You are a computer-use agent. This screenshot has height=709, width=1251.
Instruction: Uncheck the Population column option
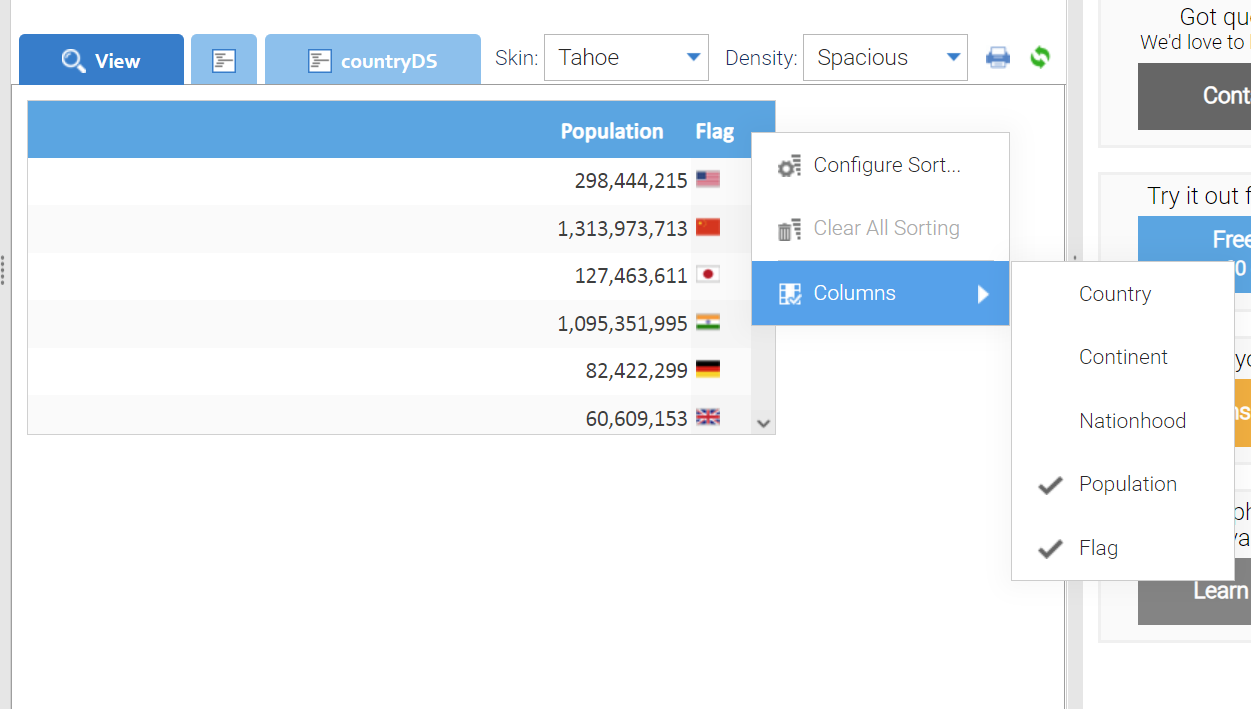[1127, 485]
